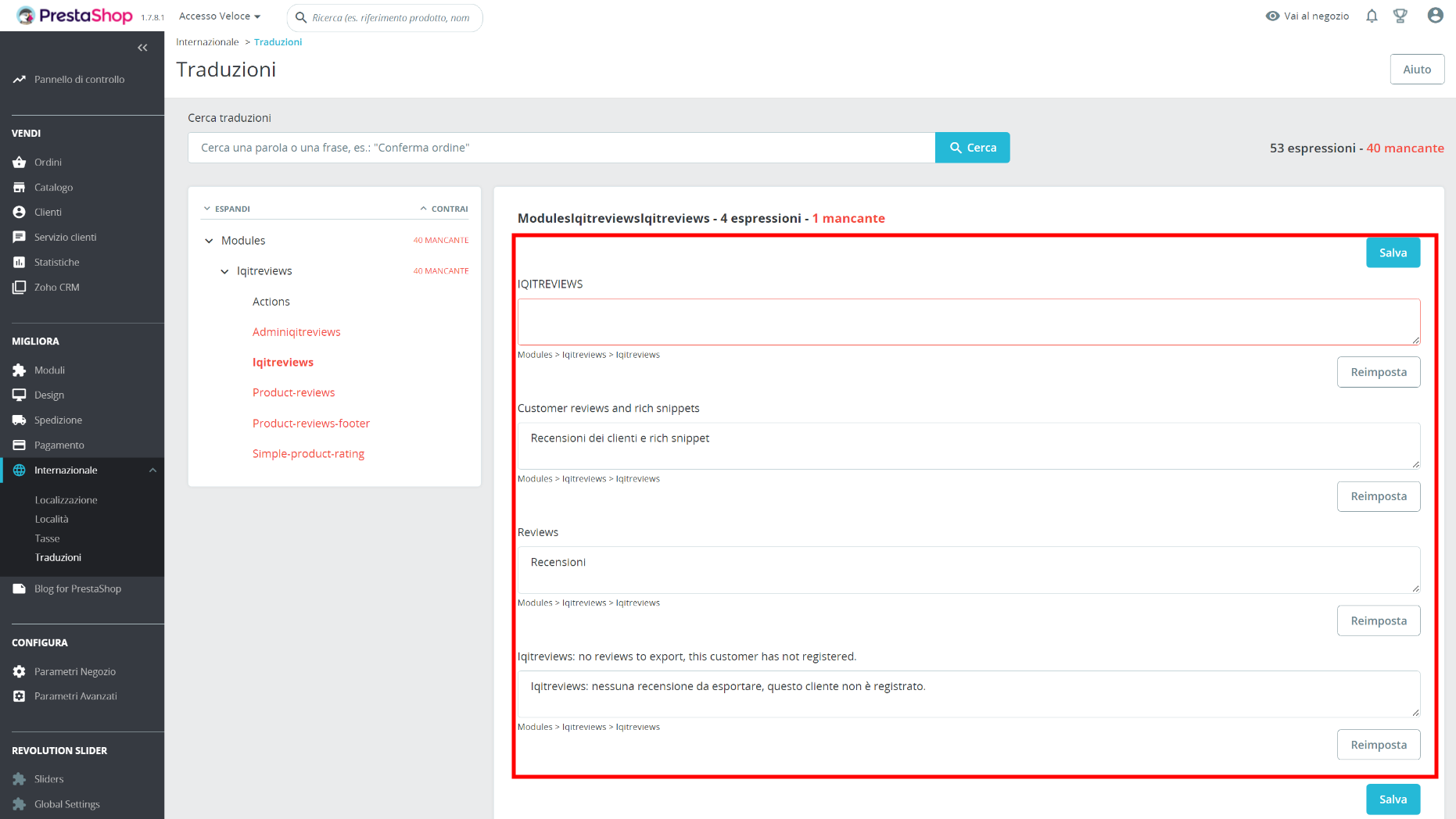
Task: Click the Blog for PrestaShop icon
Action: (x=20, y=589)
